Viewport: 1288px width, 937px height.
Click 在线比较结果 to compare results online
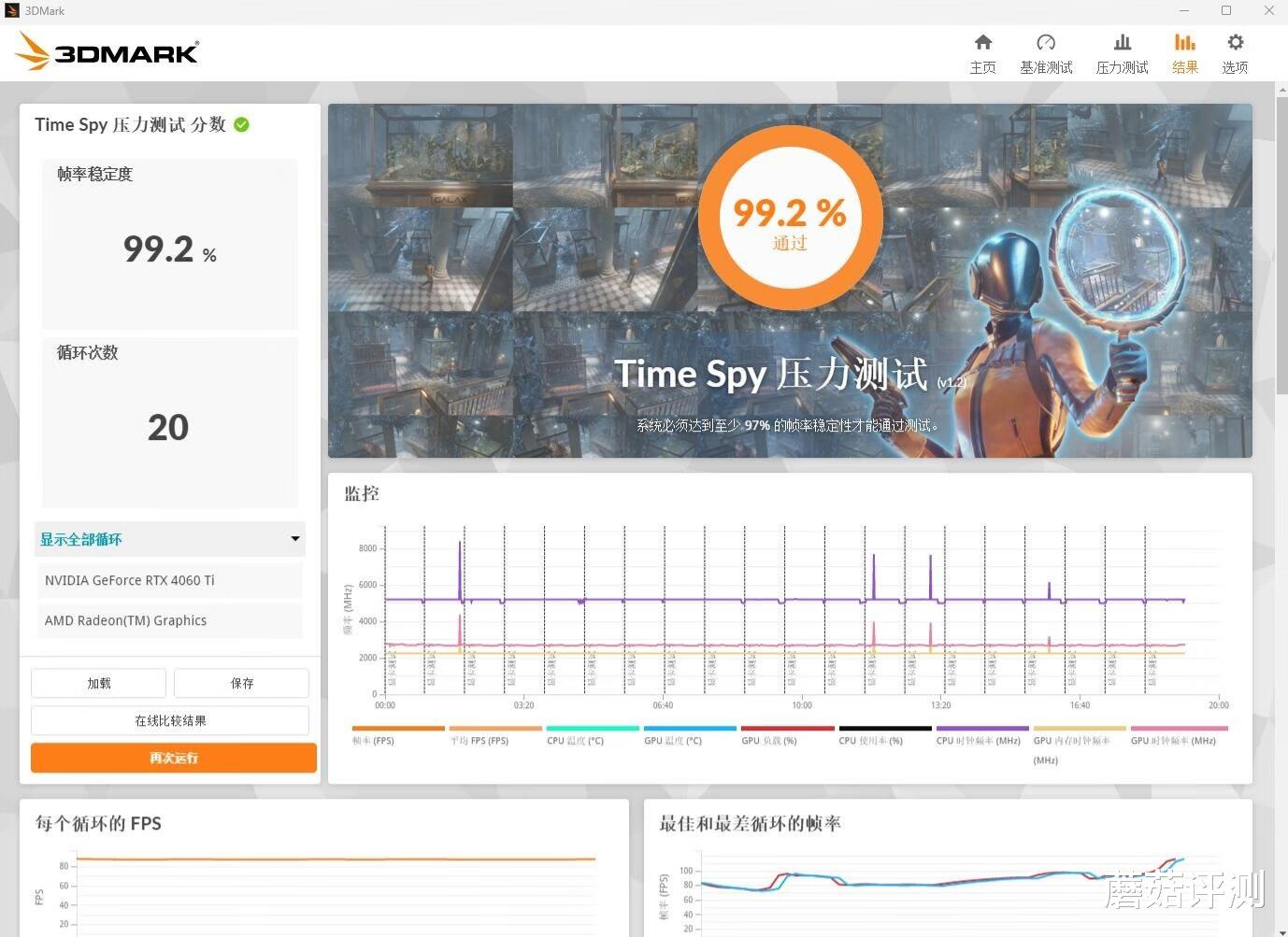(169, 720)
